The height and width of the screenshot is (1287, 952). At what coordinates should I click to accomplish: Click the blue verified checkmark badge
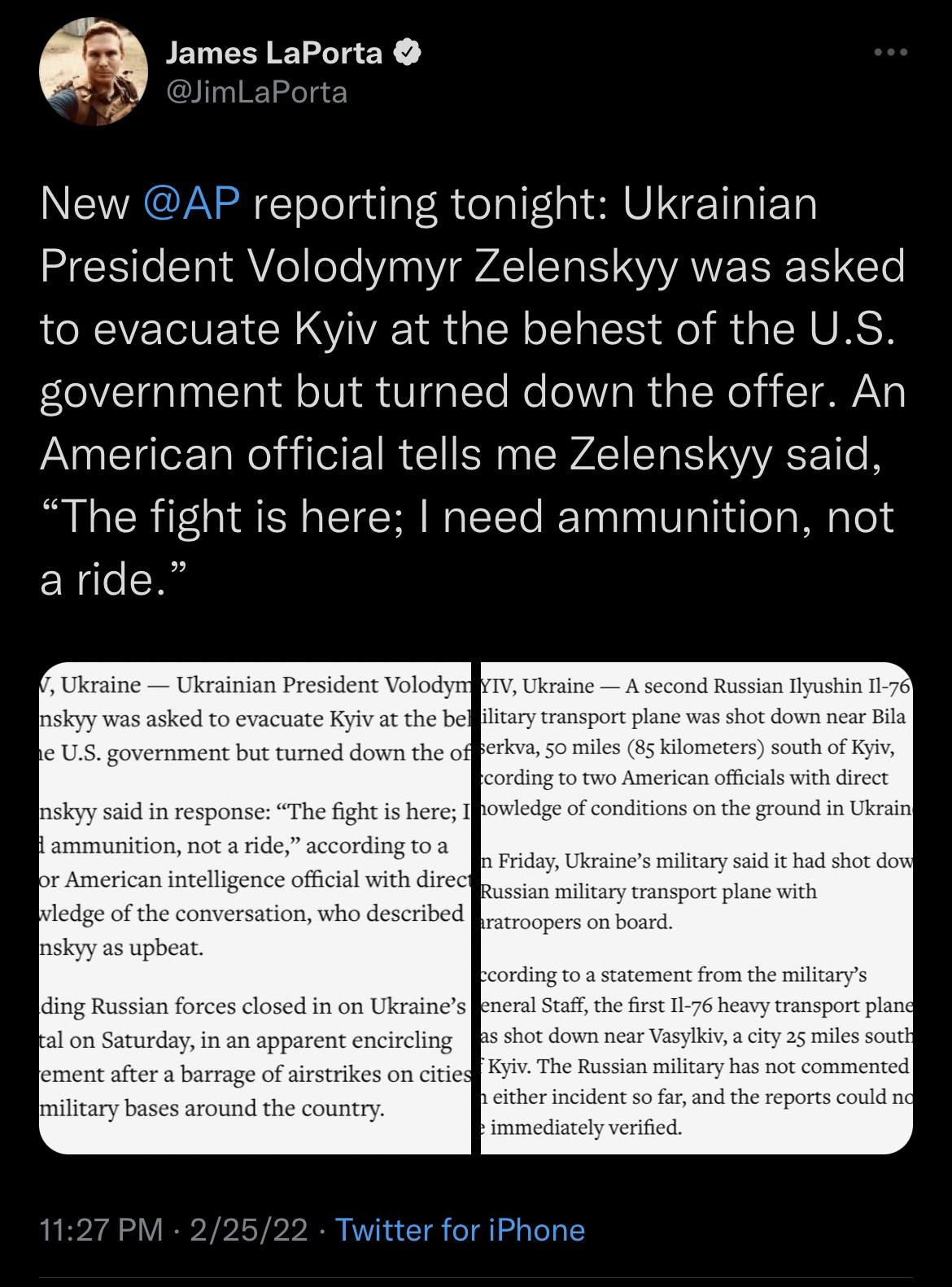coord(407,54)
